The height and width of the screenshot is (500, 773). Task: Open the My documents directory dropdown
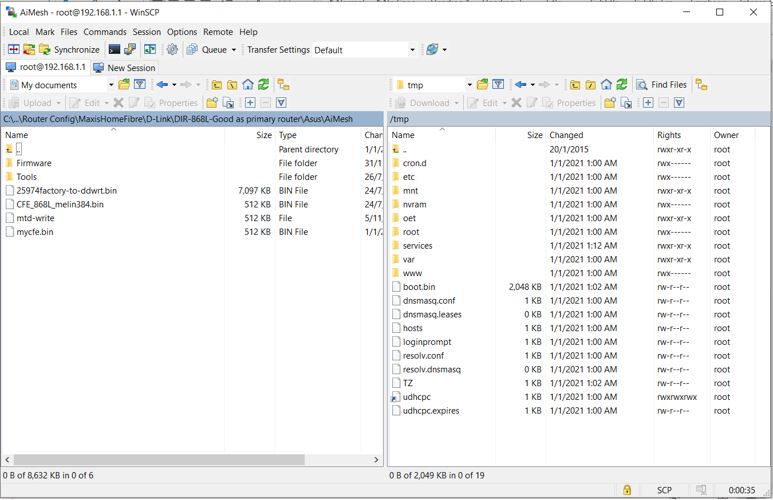pos(110,85)
